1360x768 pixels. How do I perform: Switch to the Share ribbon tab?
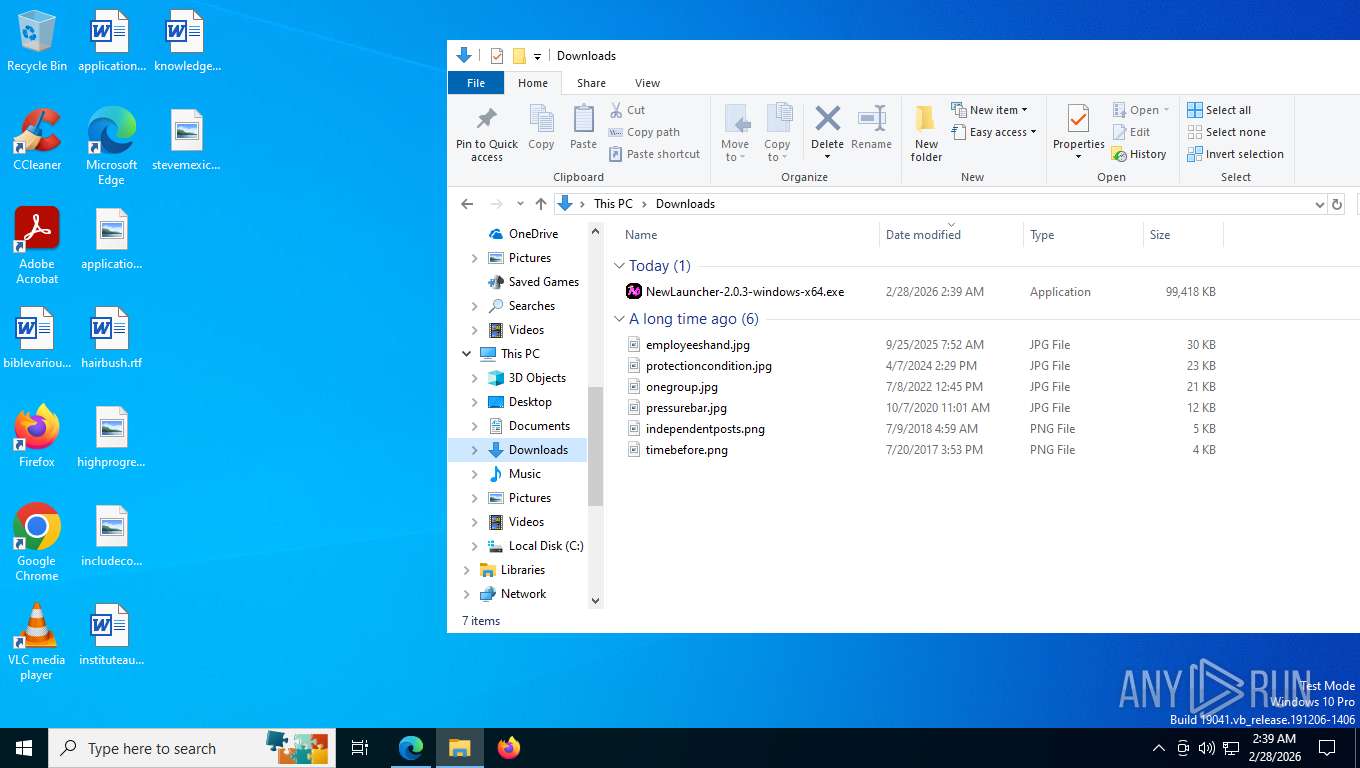(x=591, y=83)
